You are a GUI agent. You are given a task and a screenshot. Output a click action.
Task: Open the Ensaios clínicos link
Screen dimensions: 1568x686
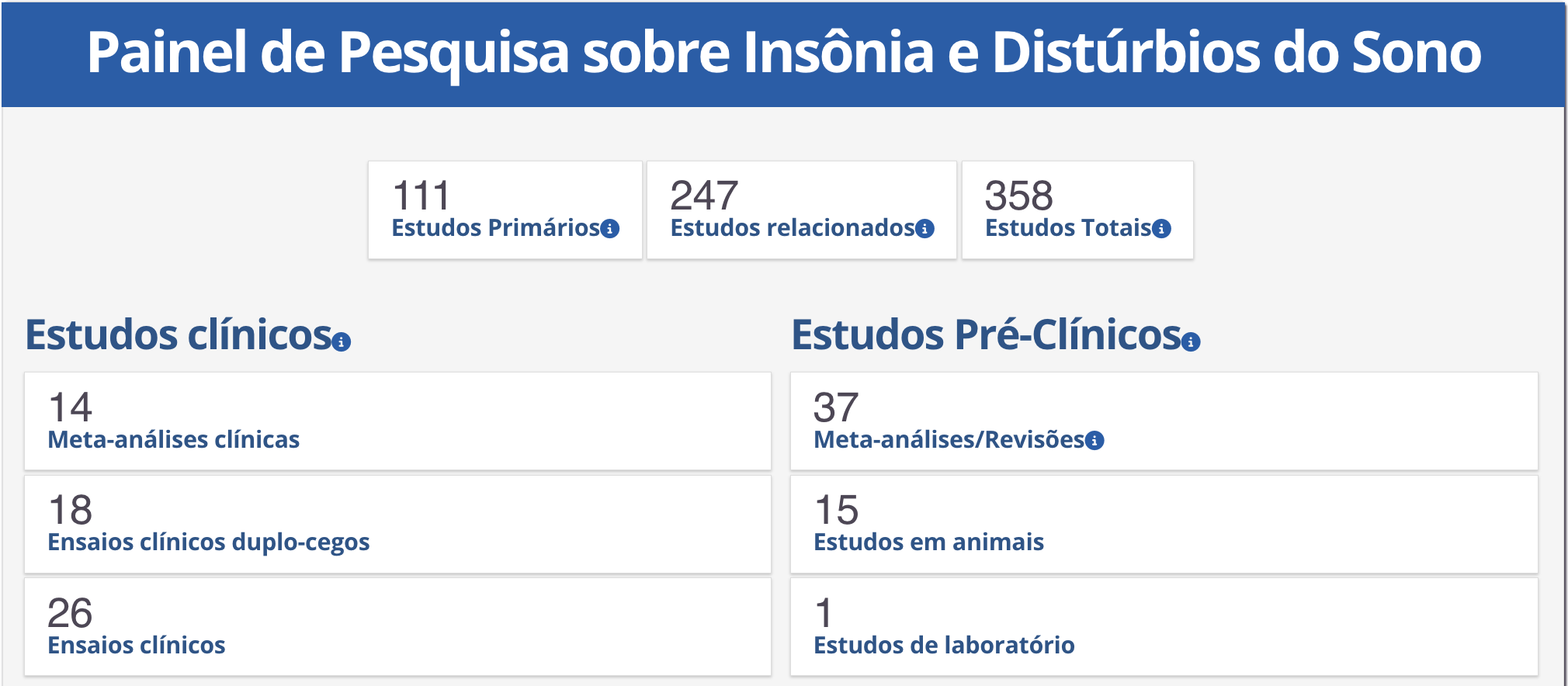click(137, 646)
